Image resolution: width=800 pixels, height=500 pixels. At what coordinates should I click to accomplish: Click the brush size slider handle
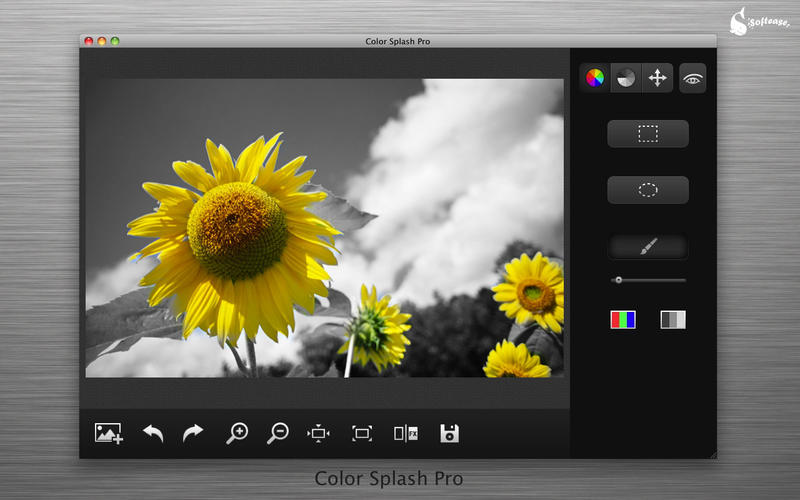pyautogui.click(x=619, y=280)
